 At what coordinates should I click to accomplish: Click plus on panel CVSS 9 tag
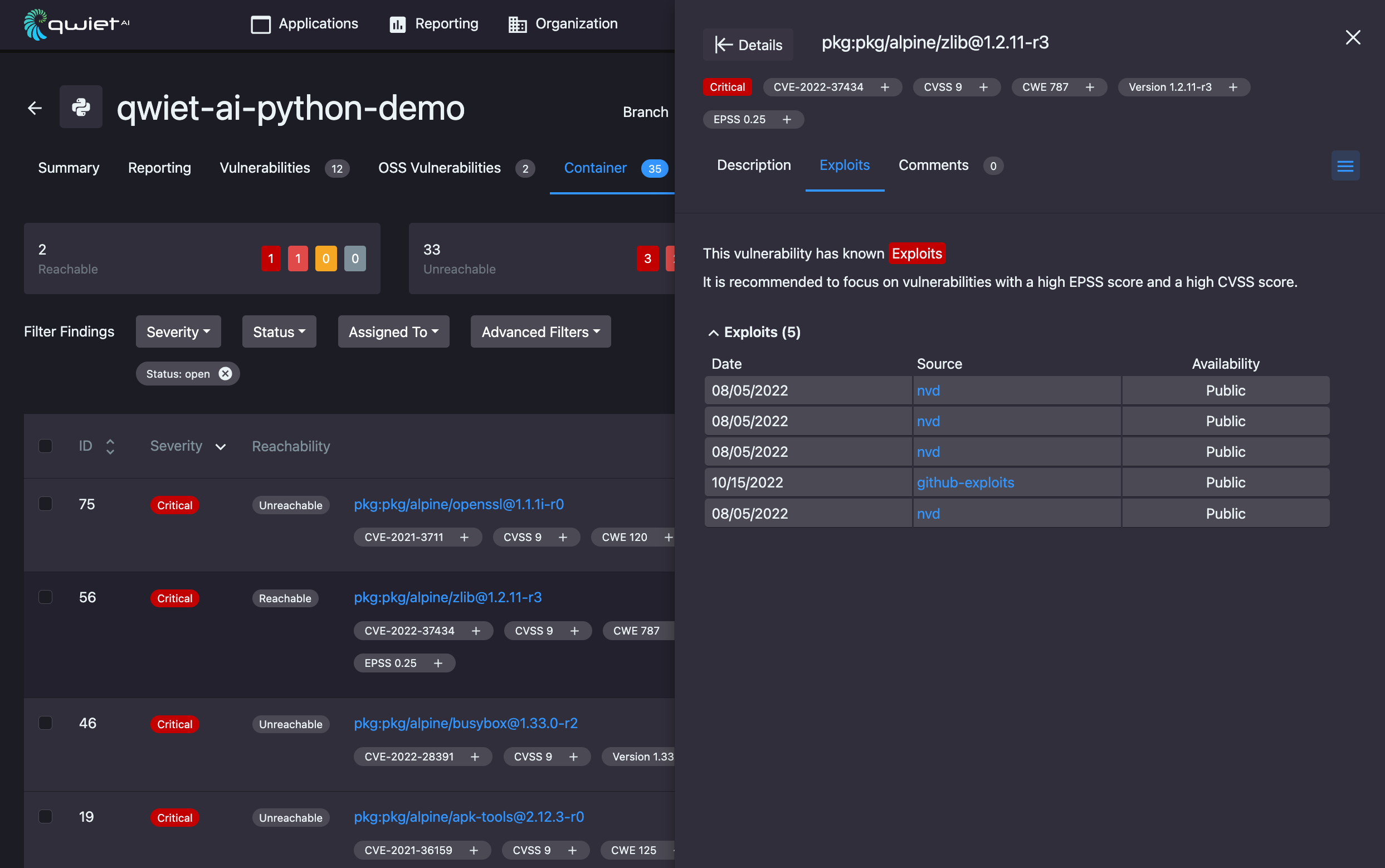click(983, 87)
